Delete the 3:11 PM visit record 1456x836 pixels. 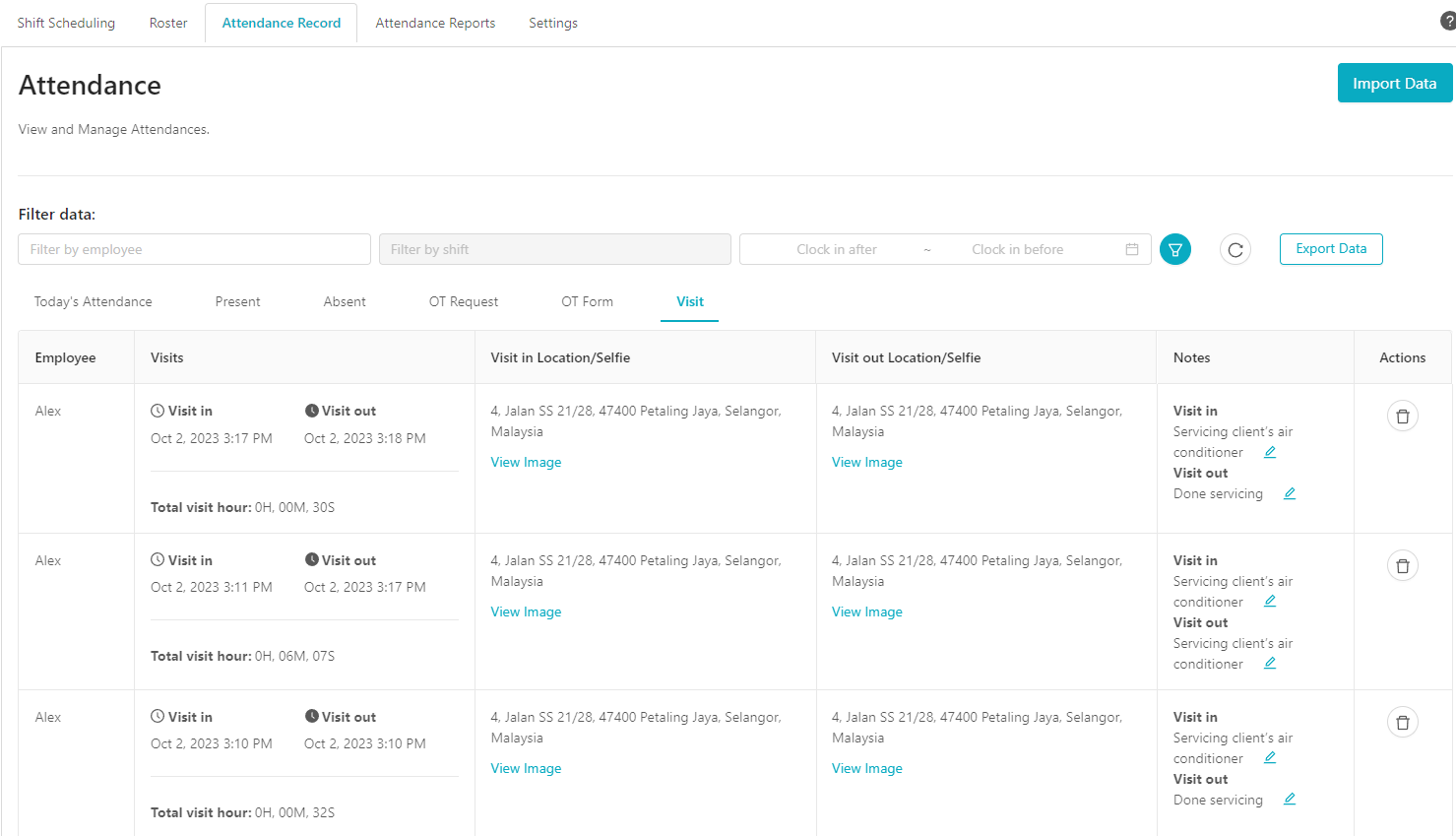(1403, 565)
